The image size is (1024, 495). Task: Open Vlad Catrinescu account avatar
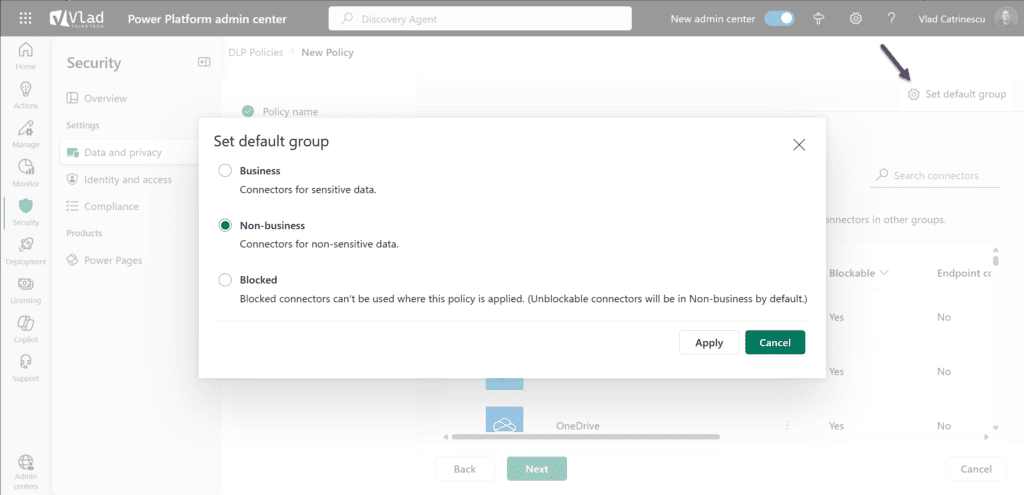tap(1004, 19)
